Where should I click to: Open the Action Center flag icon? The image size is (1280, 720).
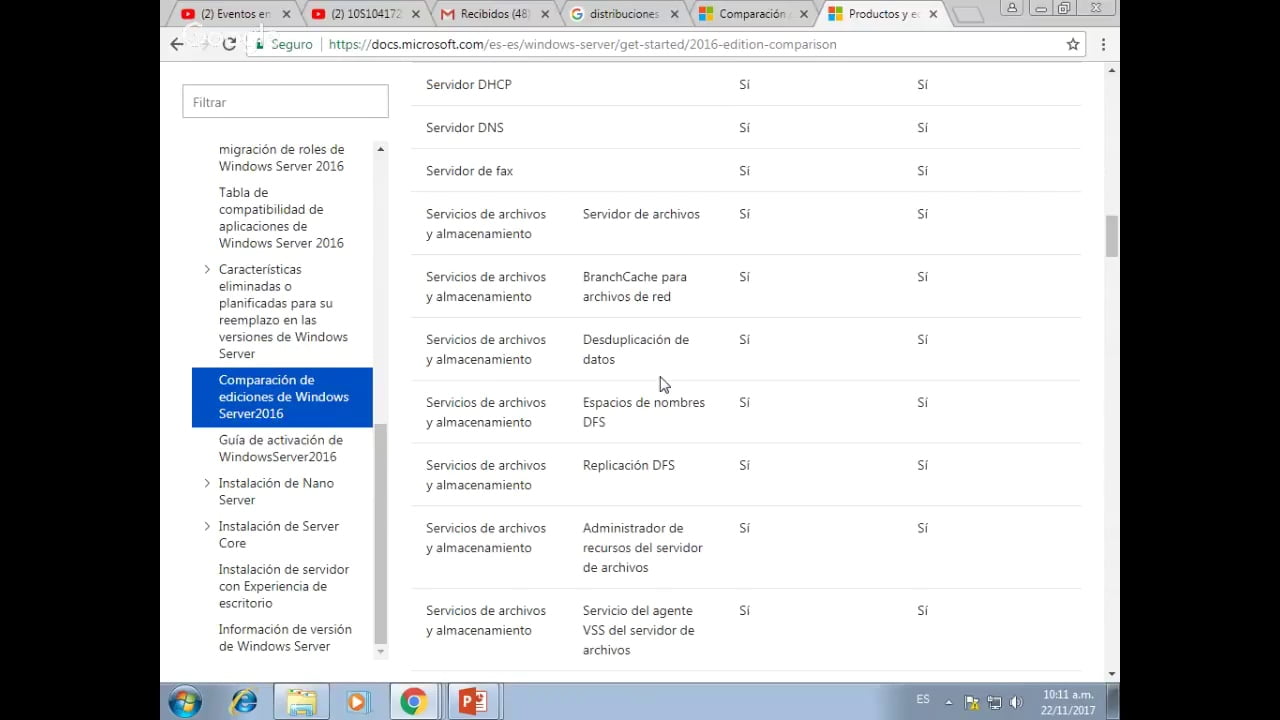point(972,703)
